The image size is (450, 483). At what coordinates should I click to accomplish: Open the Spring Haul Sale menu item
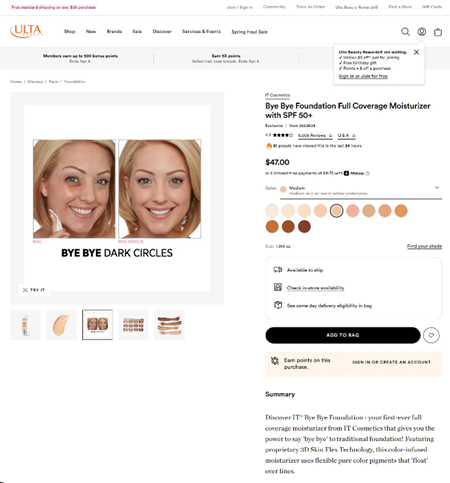249,32
